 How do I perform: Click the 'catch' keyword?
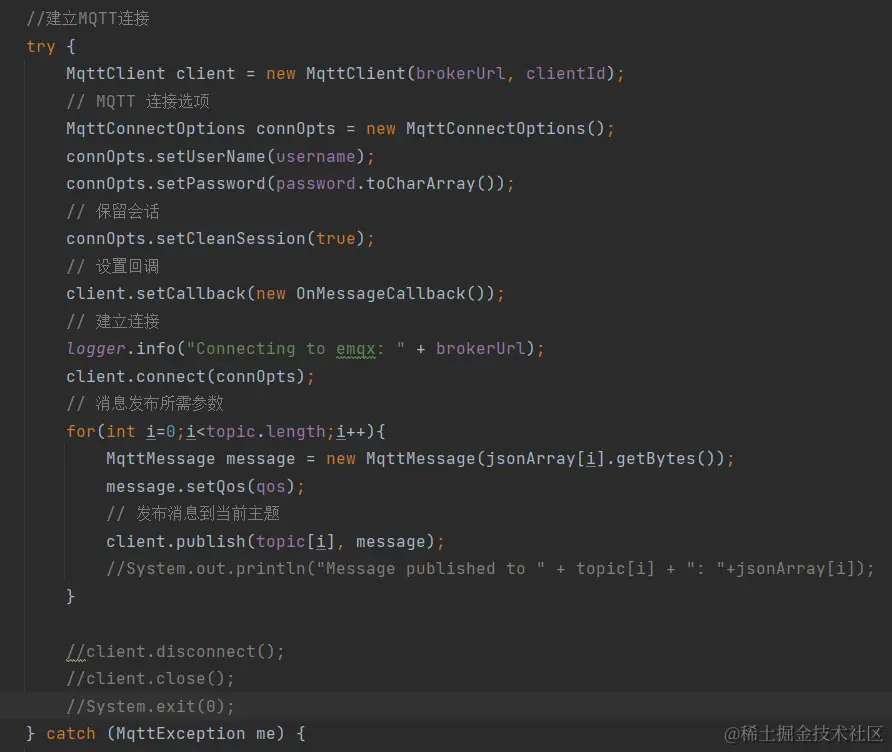(71, 734)
